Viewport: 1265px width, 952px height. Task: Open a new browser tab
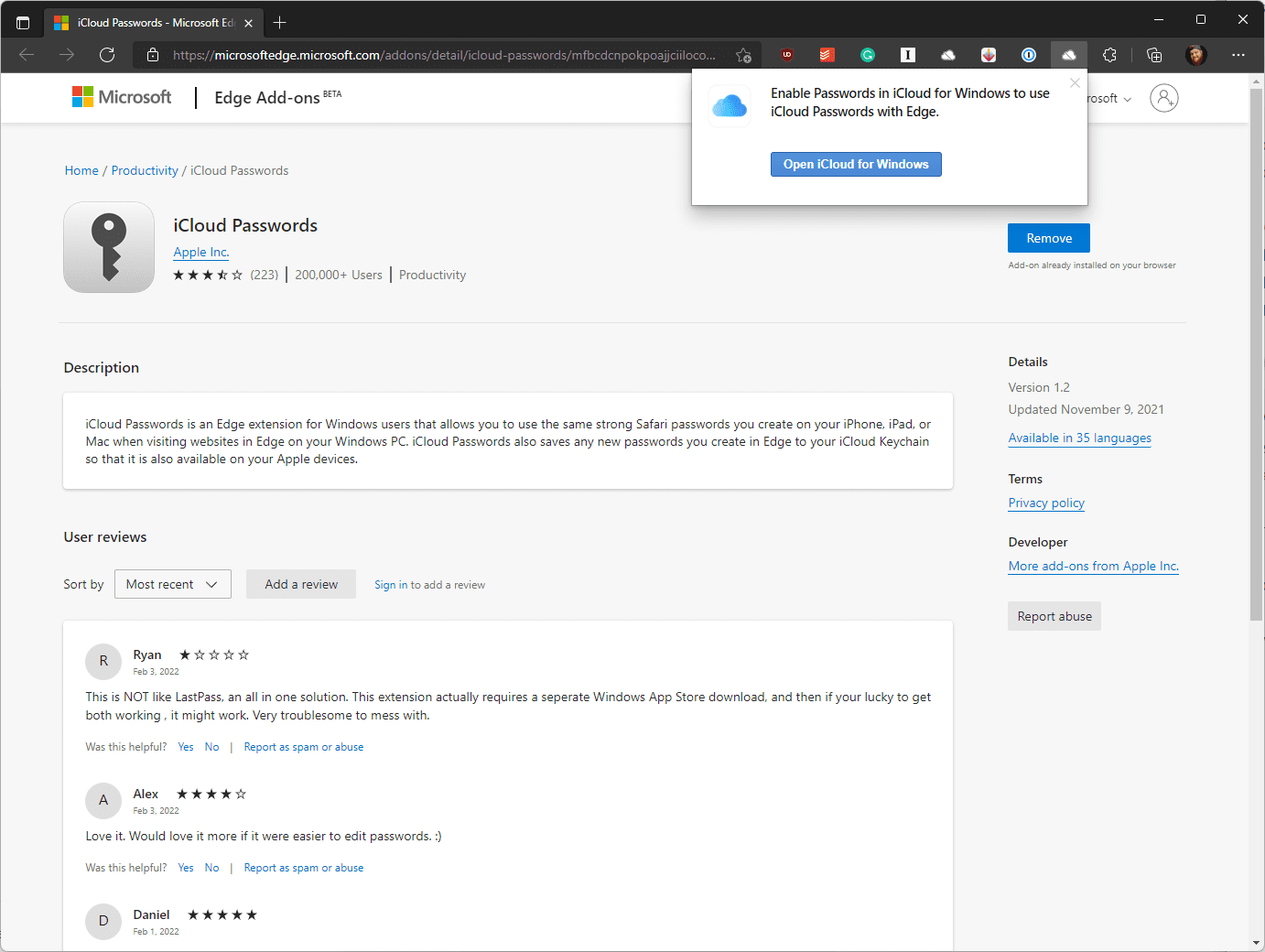click(x=280, y=22)
